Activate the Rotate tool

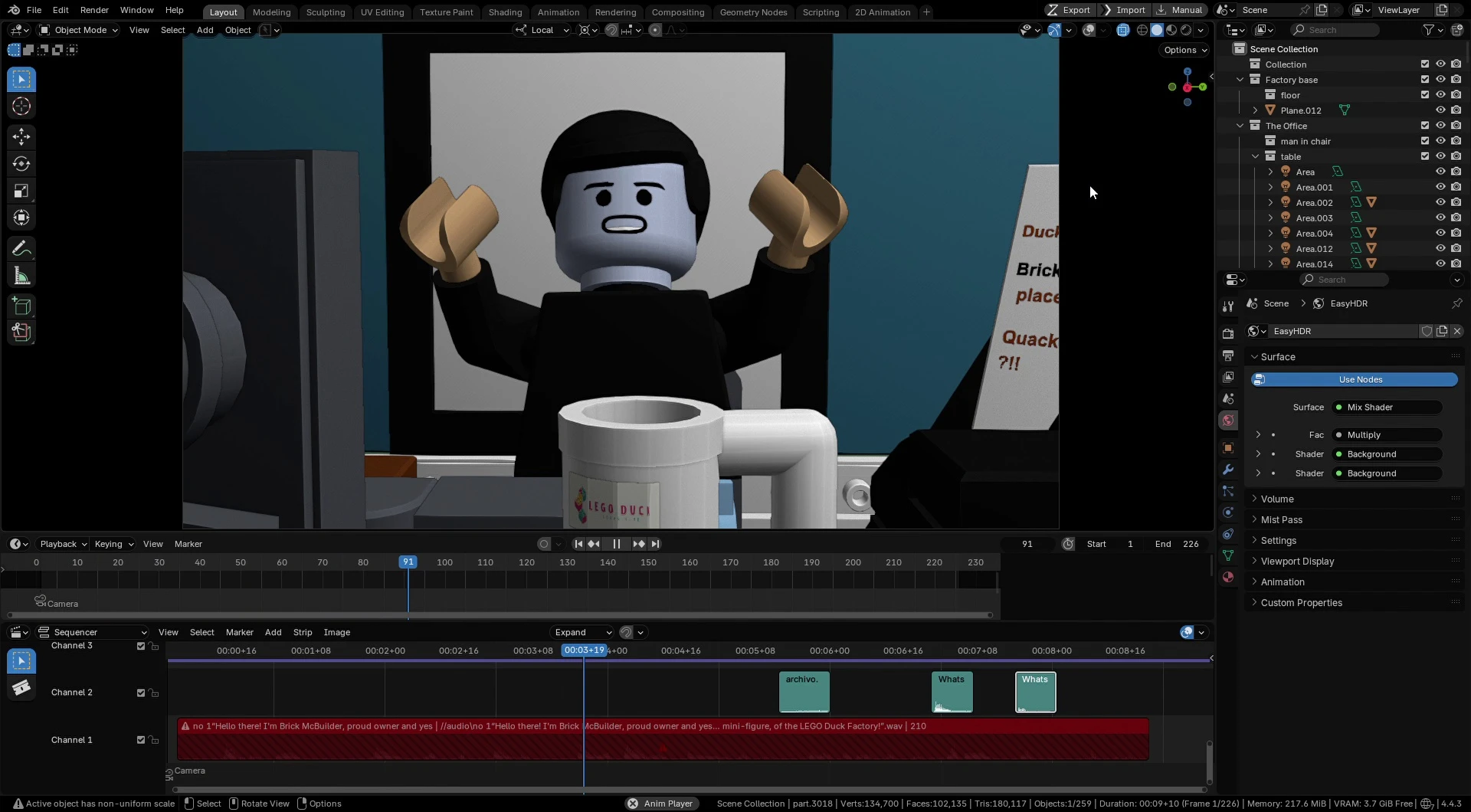click(21, 164)
